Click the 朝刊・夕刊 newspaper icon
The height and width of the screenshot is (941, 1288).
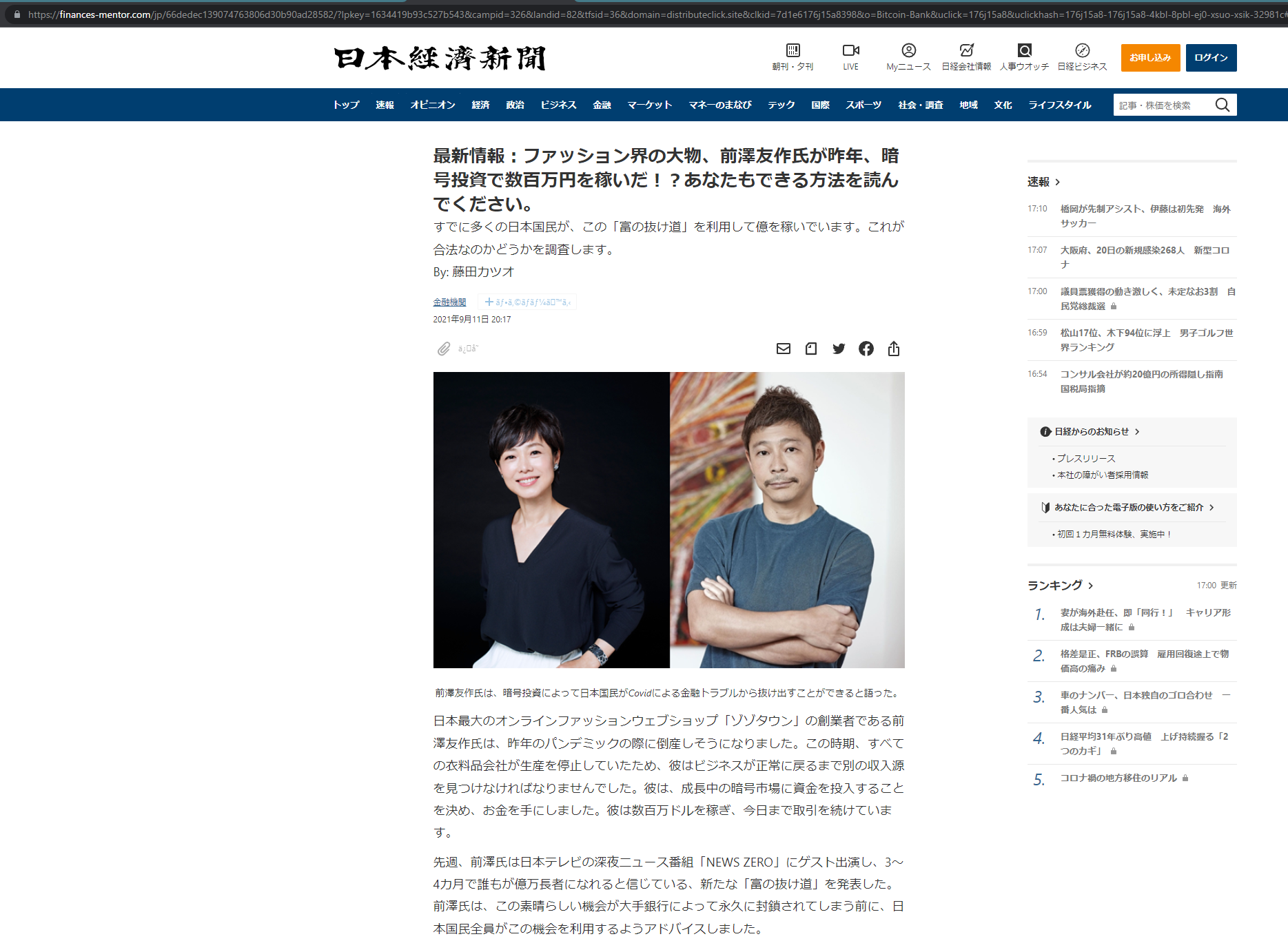[x=793, y=50]
